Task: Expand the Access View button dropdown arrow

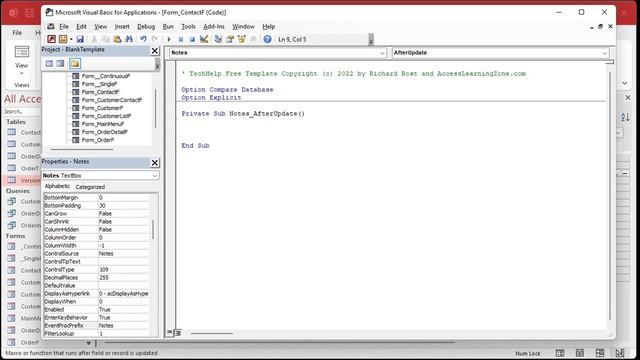Action: pos(22,73)
